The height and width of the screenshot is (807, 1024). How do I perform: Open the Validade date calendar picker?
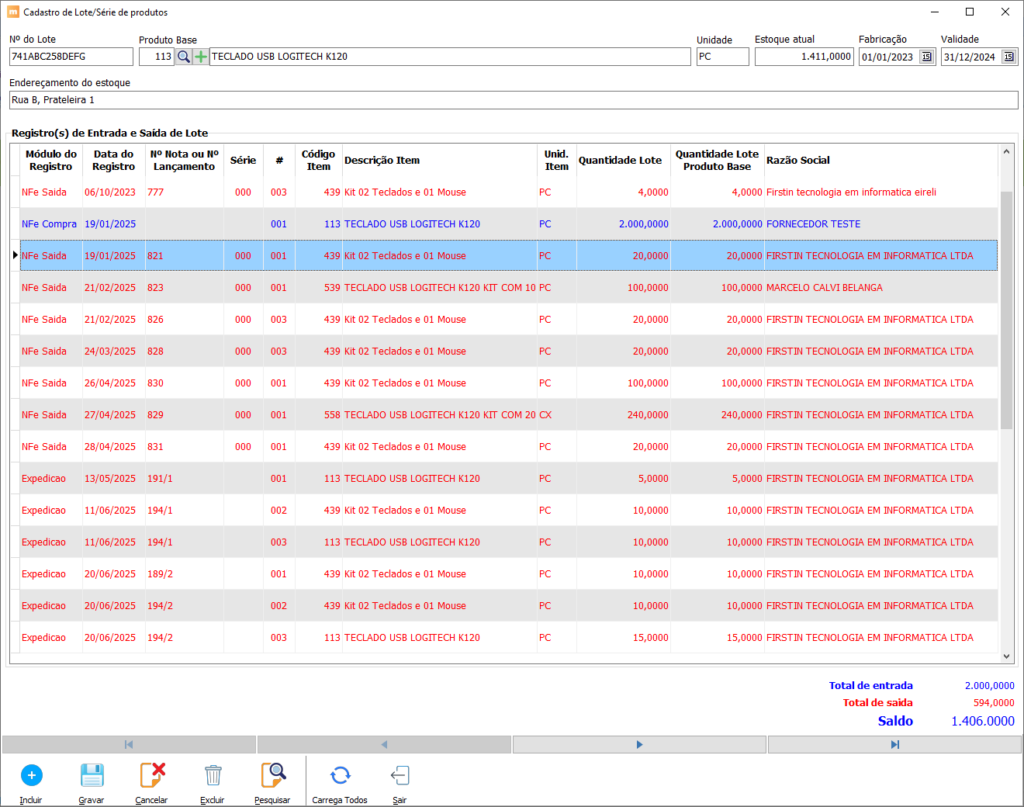1009,57
